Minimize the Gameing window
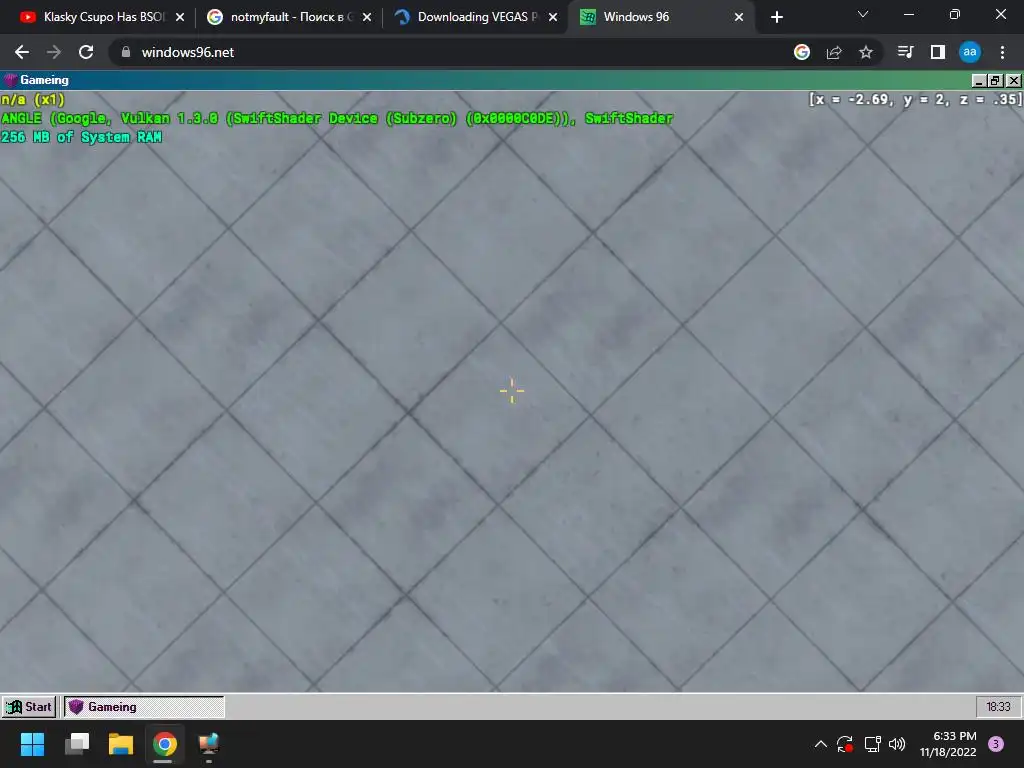Image resolution: width=1024 pixels, height=768 pixels. pos(978,80)
